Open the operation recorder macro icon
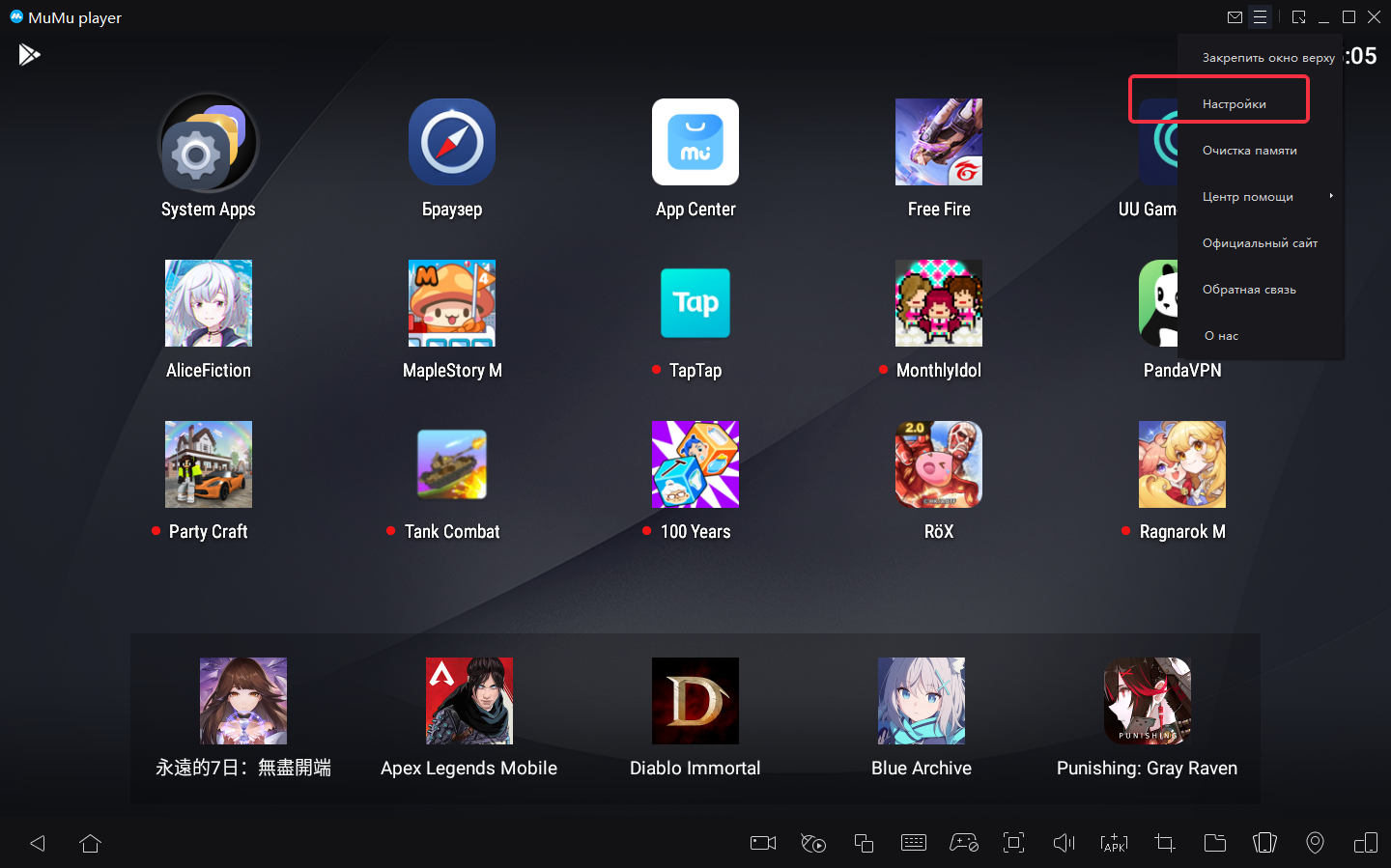 click(x=813, y=843)
